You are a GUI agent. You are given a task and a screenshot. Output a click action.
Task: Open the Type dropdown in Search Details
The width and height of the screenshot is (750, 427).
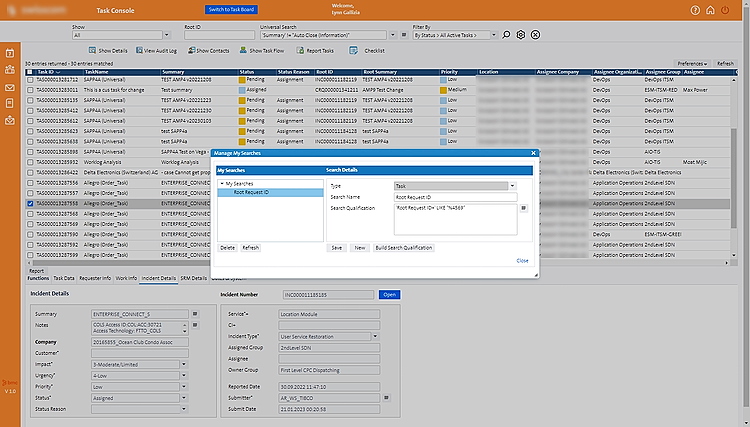(x=512, y=186)
